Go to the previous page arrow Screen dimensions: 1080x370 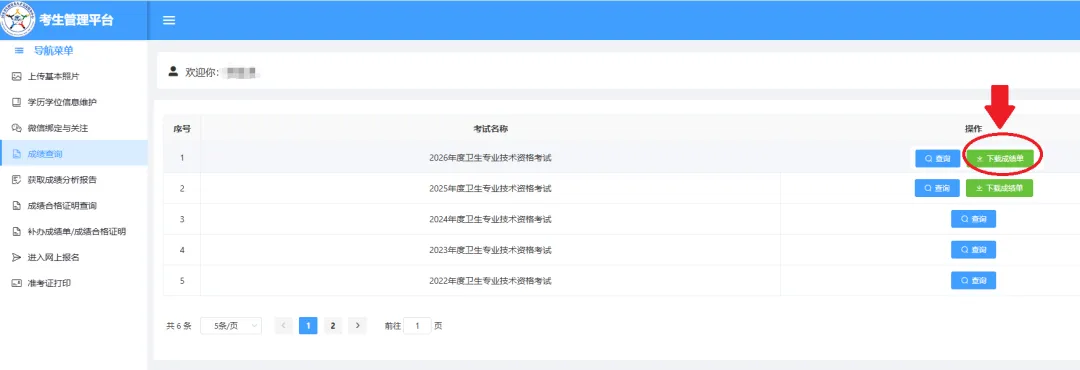point(283,326)
